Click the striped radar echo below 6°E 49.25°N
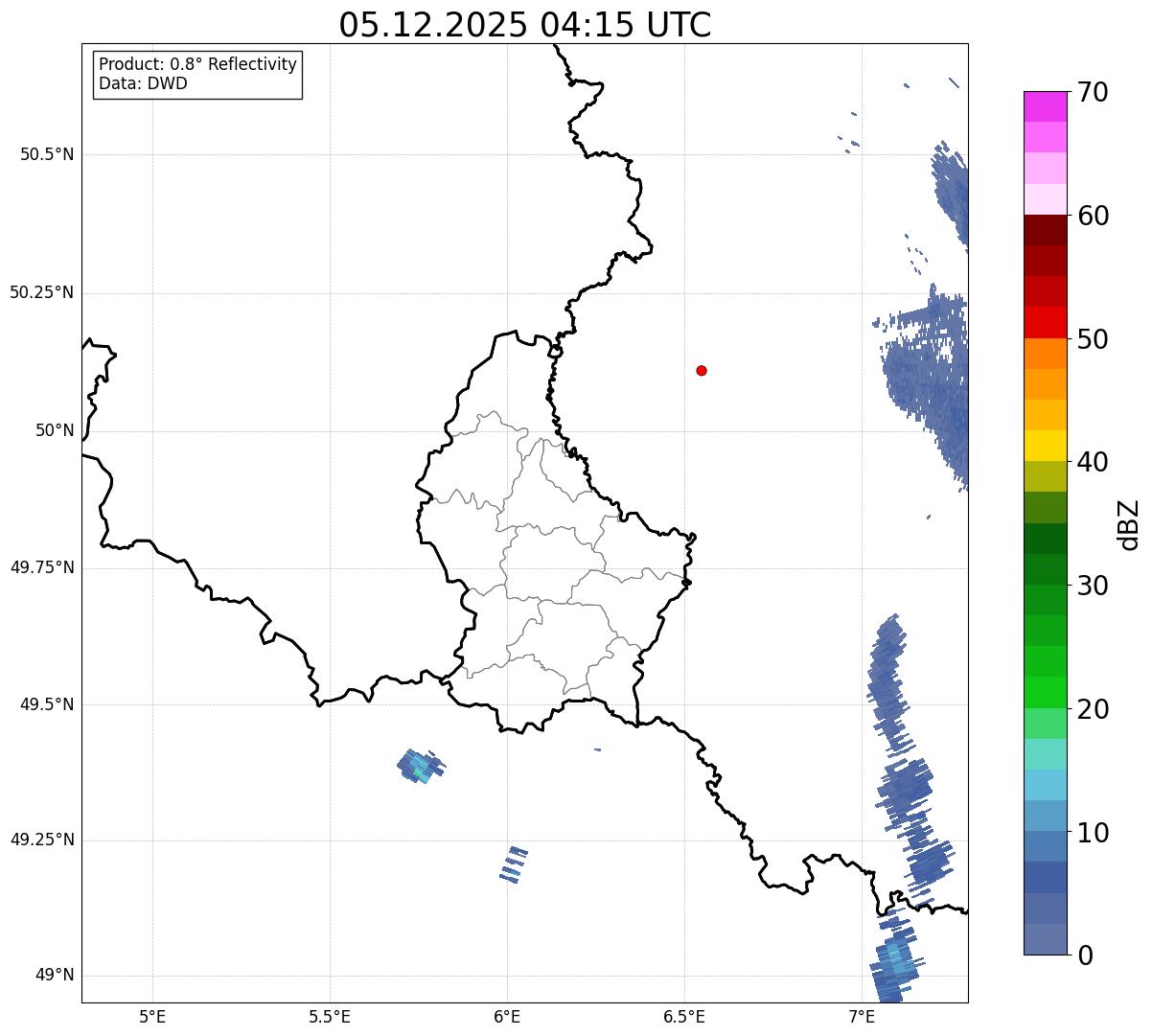 (514, 864)
